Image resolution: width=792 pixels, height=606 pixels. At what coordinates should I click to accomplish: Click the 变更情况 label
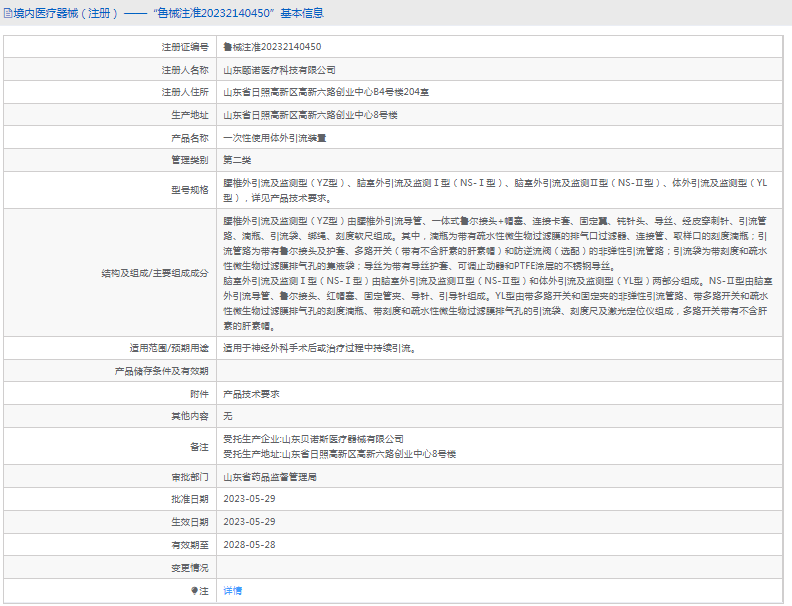pos(189,568)
